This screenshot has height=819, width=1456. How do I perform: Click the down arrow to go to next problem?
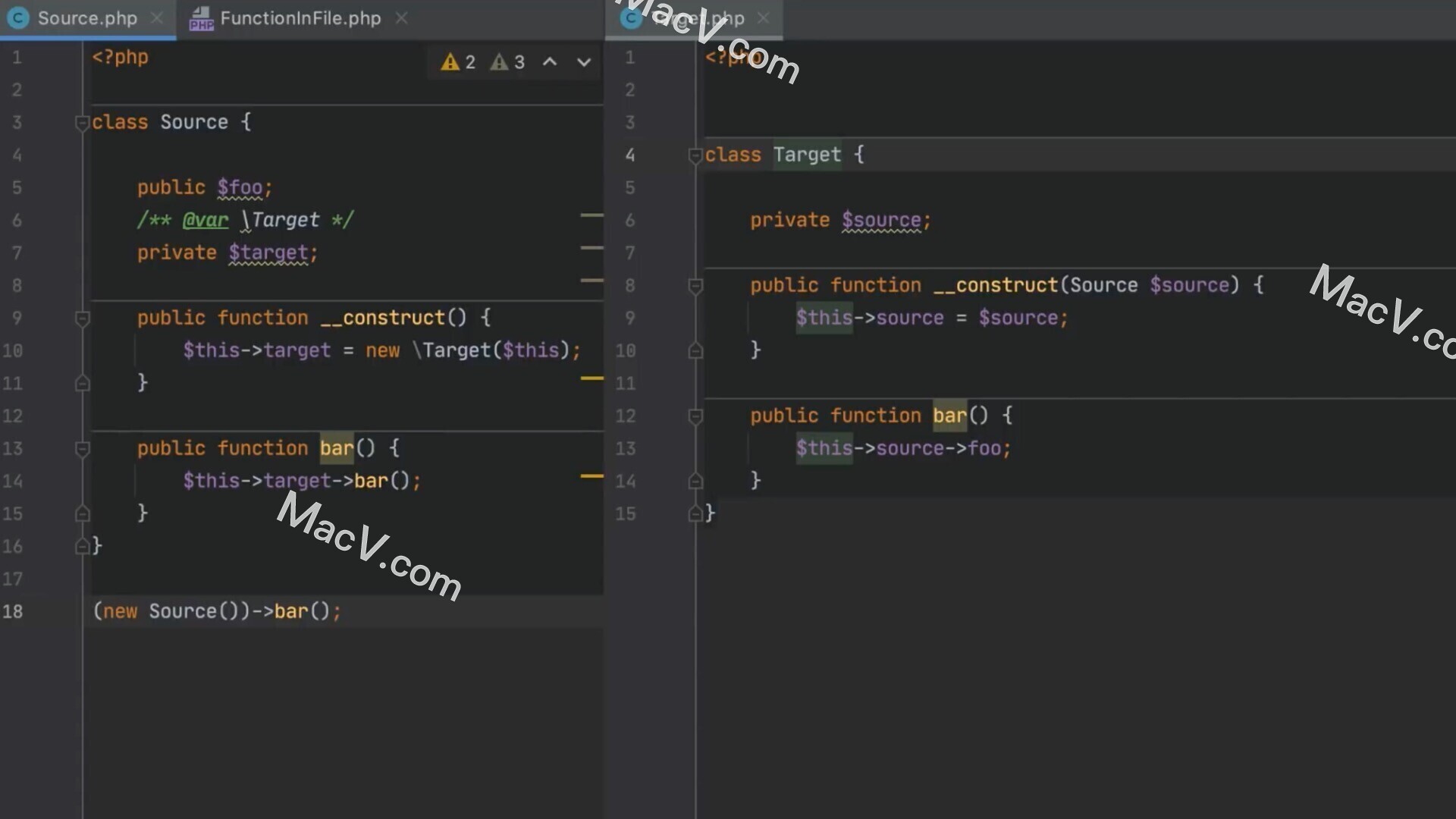(x=583, y=62)
